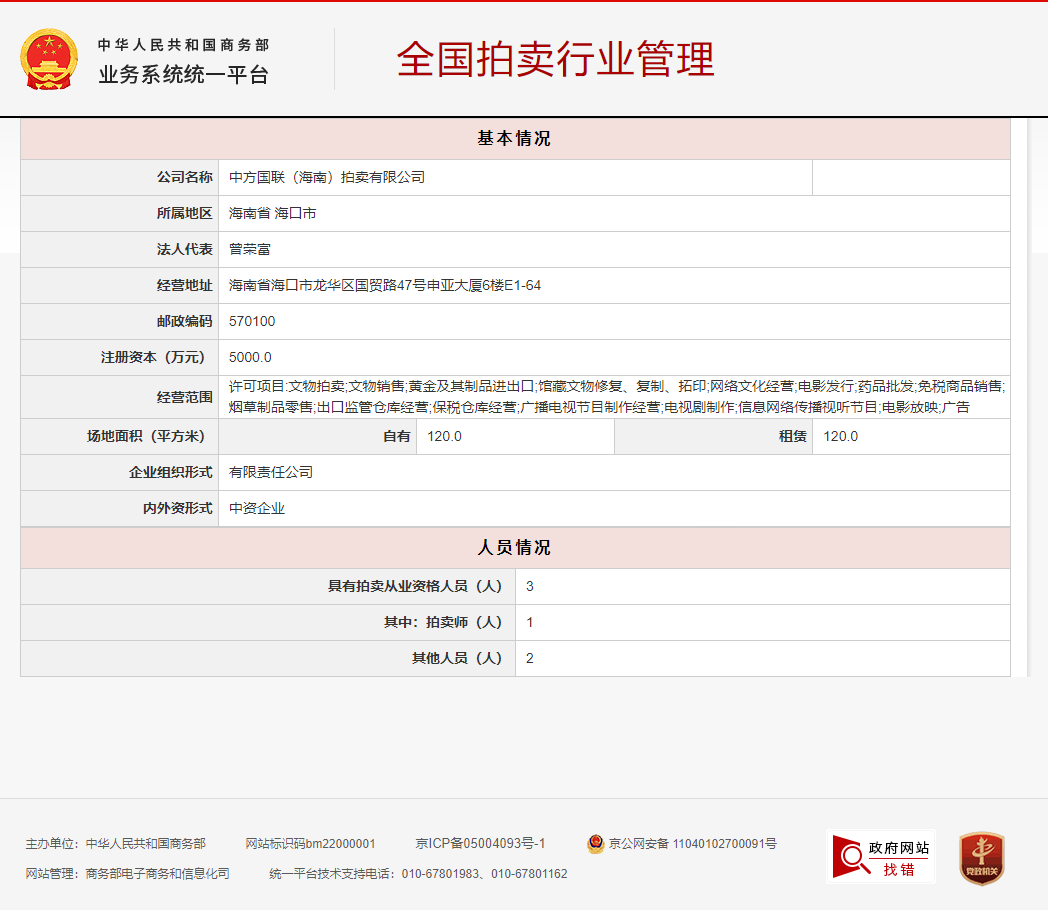
Task: Click the 基本情况 section header
Action: point(514,139)
